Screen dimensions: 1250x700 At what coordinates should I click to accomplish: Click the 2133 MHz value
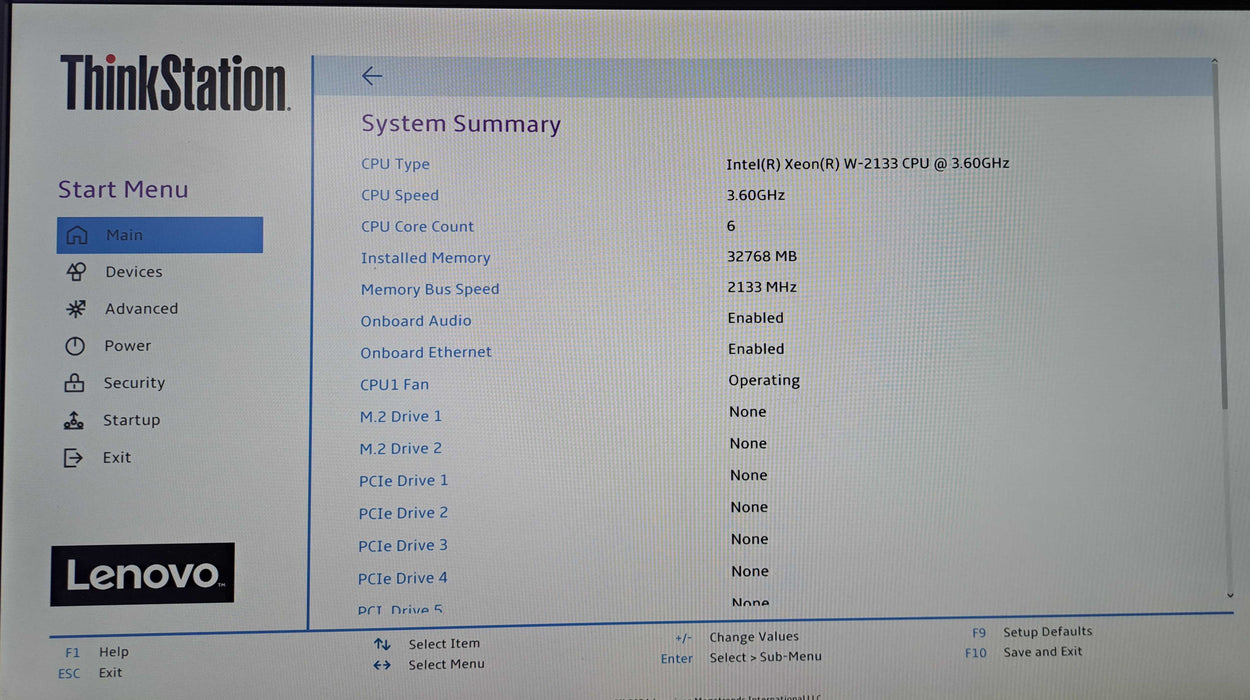pyautogui.click(x=762, y=288)
